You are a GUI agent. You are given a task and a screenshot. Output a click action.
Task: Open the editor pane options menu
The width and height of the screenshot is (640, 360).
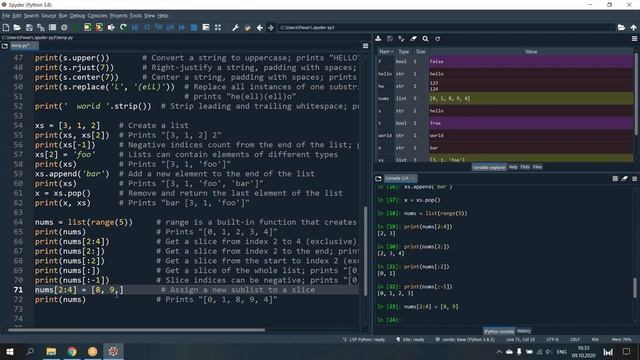(365, 46)
